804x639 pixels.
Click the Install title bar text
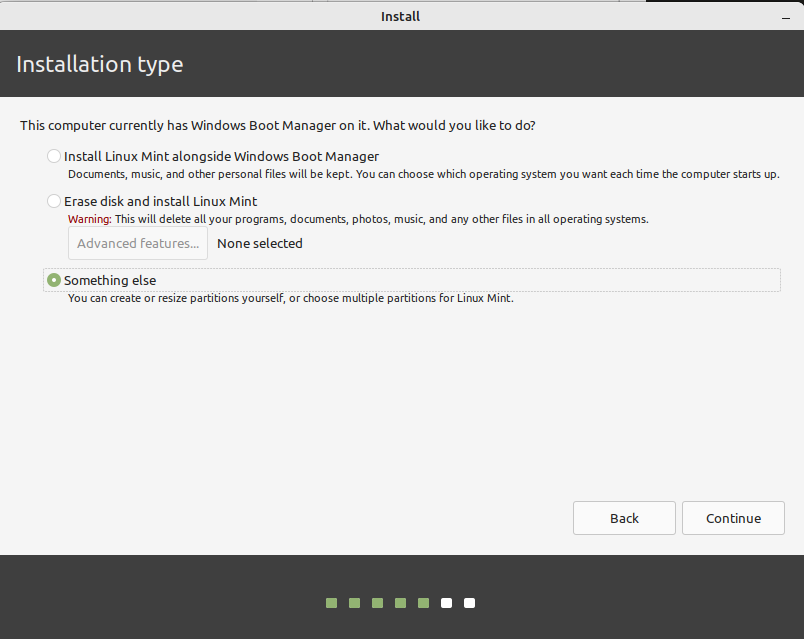point(401,16)
